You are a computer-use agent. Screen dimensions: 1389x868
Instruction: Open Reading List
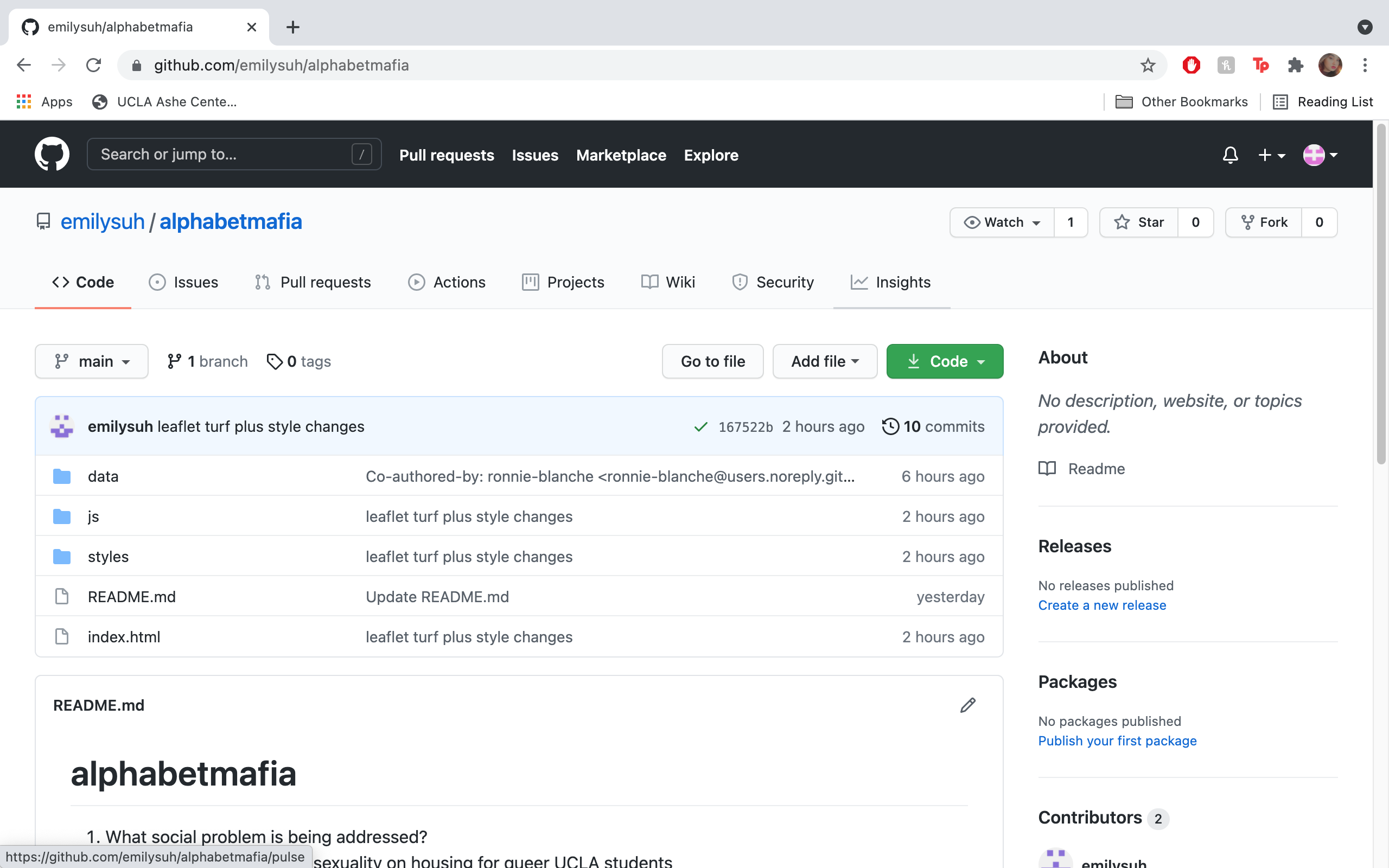click(1323, 101)
